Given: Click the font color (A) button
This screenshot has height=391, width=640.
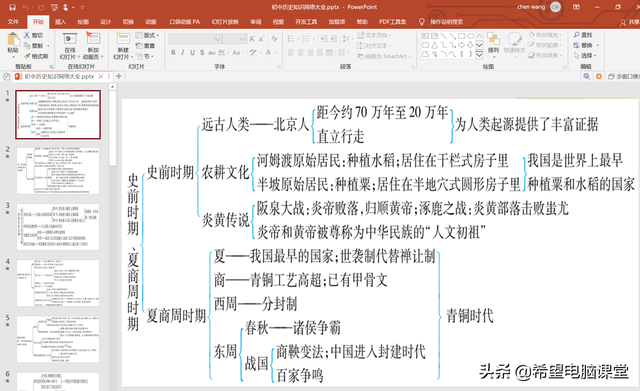Looking at the screenshot, I should point(268,52).
